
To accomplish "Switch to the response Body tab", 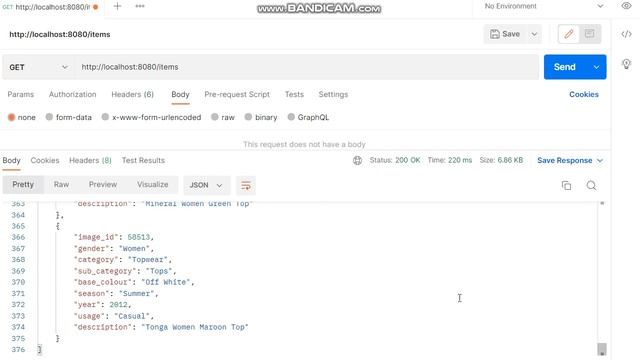I will [x=11, y=160].
